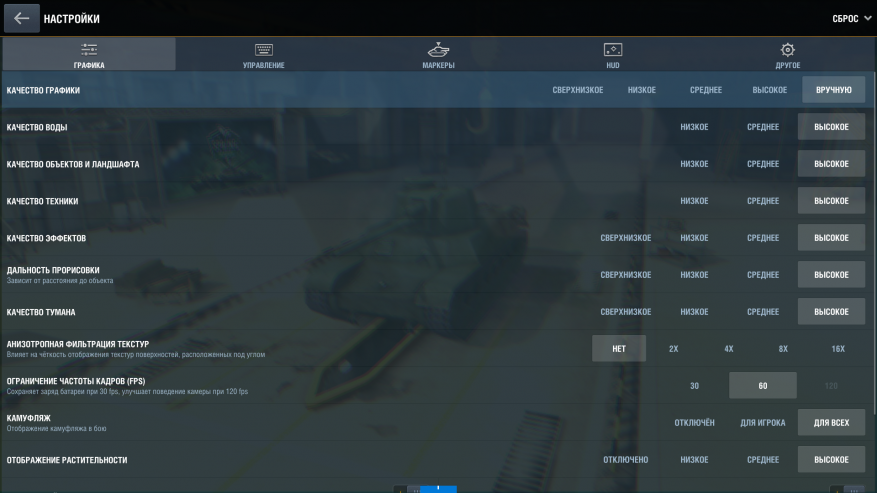Set Дальность прорисовки to Низкое

tap(694, 275)
